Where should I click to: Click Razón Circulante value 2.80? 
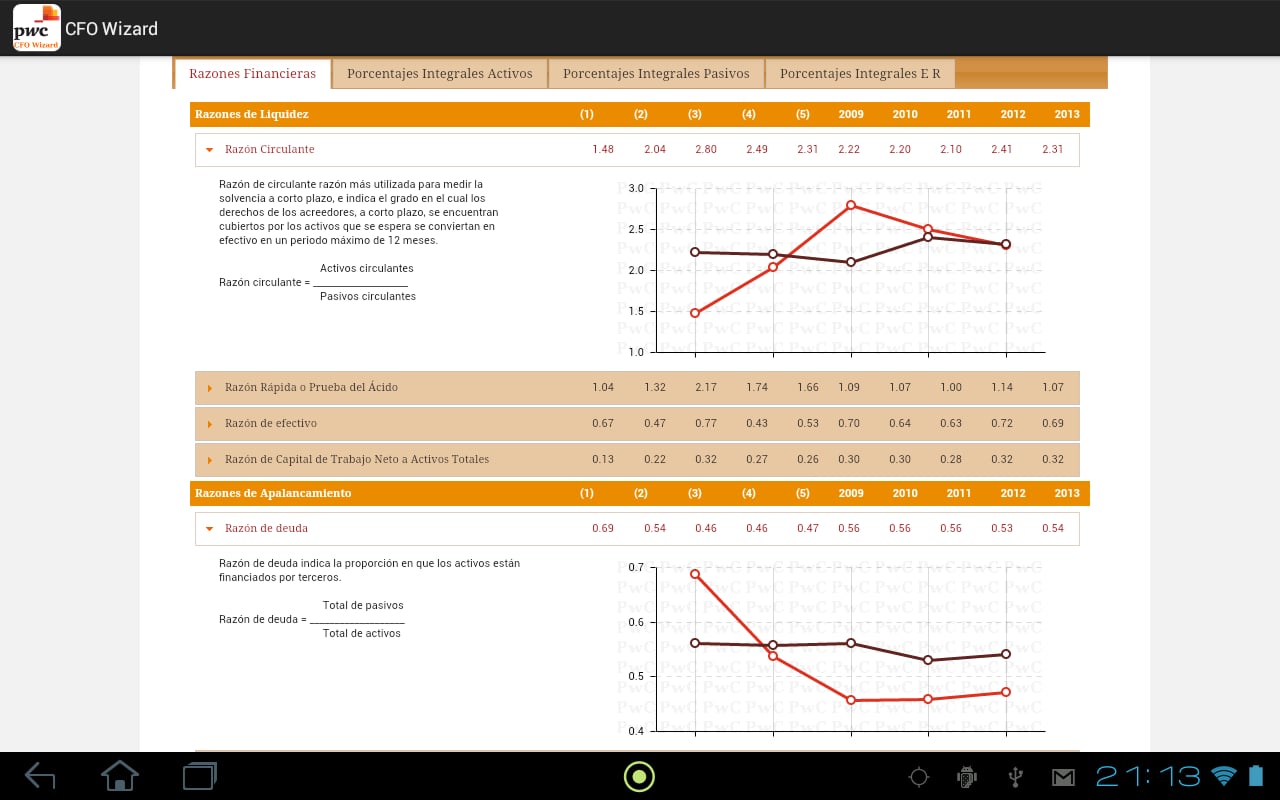pyautogui.click(x=706, y=149)
